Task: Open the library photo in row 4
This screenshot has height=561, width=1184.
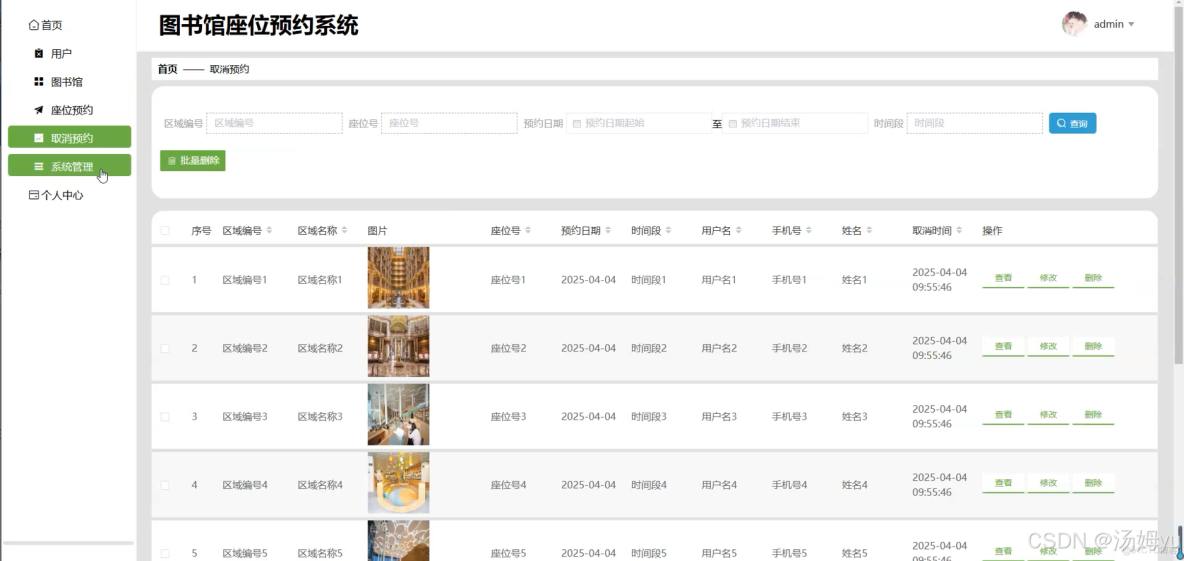Action: (x=399, y=483)
